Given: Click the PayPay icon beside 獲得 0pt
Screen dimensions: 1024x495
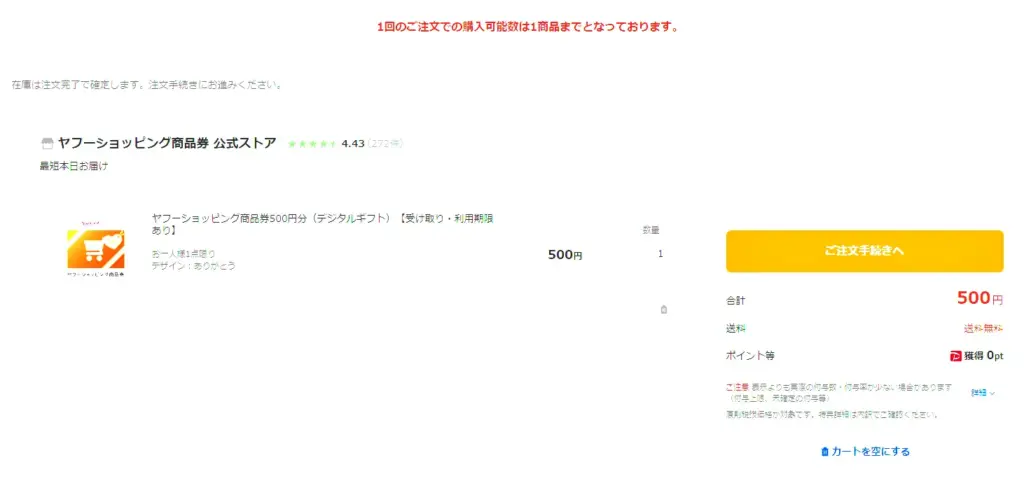Looking at the screenshot, I should (x=955, y=356).
